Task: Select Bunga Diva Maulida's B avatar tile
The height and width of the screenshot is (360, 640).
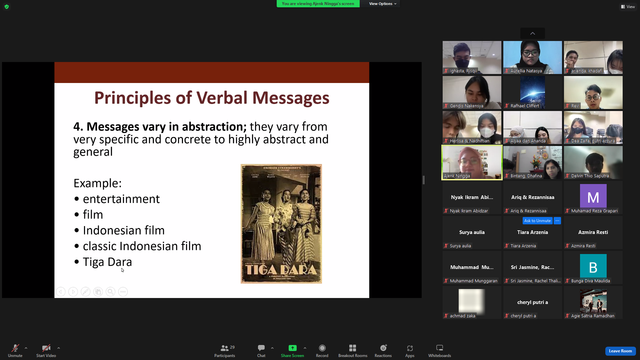Action: point(593,268)
